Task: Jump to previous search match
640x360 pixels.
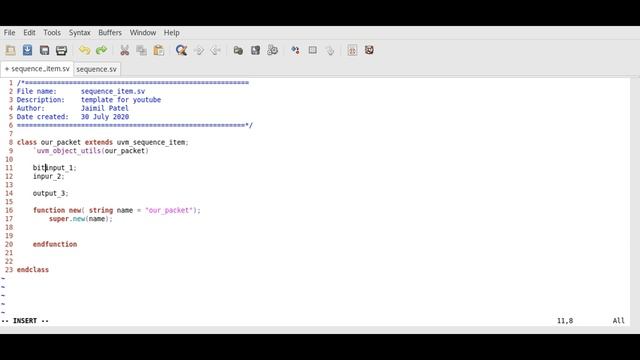Action: 216,50
